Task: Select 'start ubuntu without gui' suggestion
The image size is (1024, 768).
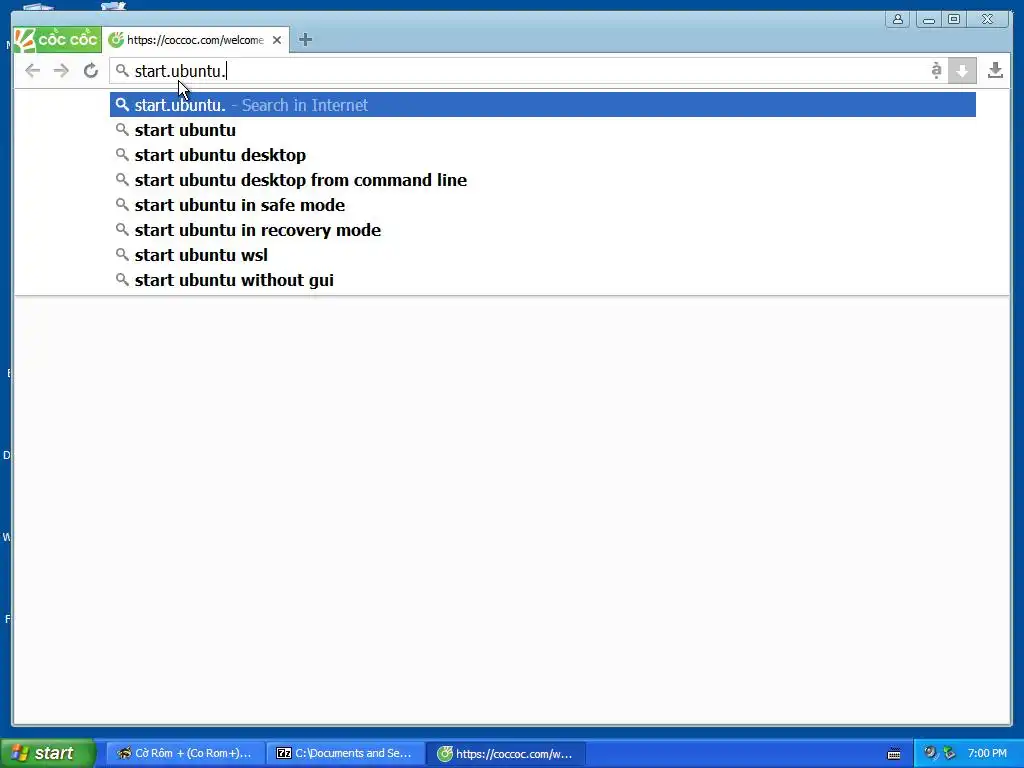Action: 543,280
